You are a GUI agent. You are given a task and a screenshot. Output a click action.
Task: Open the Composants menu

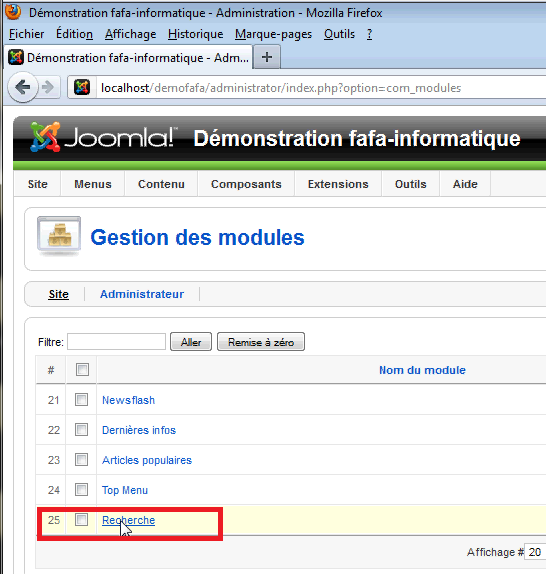pos(246,184)
